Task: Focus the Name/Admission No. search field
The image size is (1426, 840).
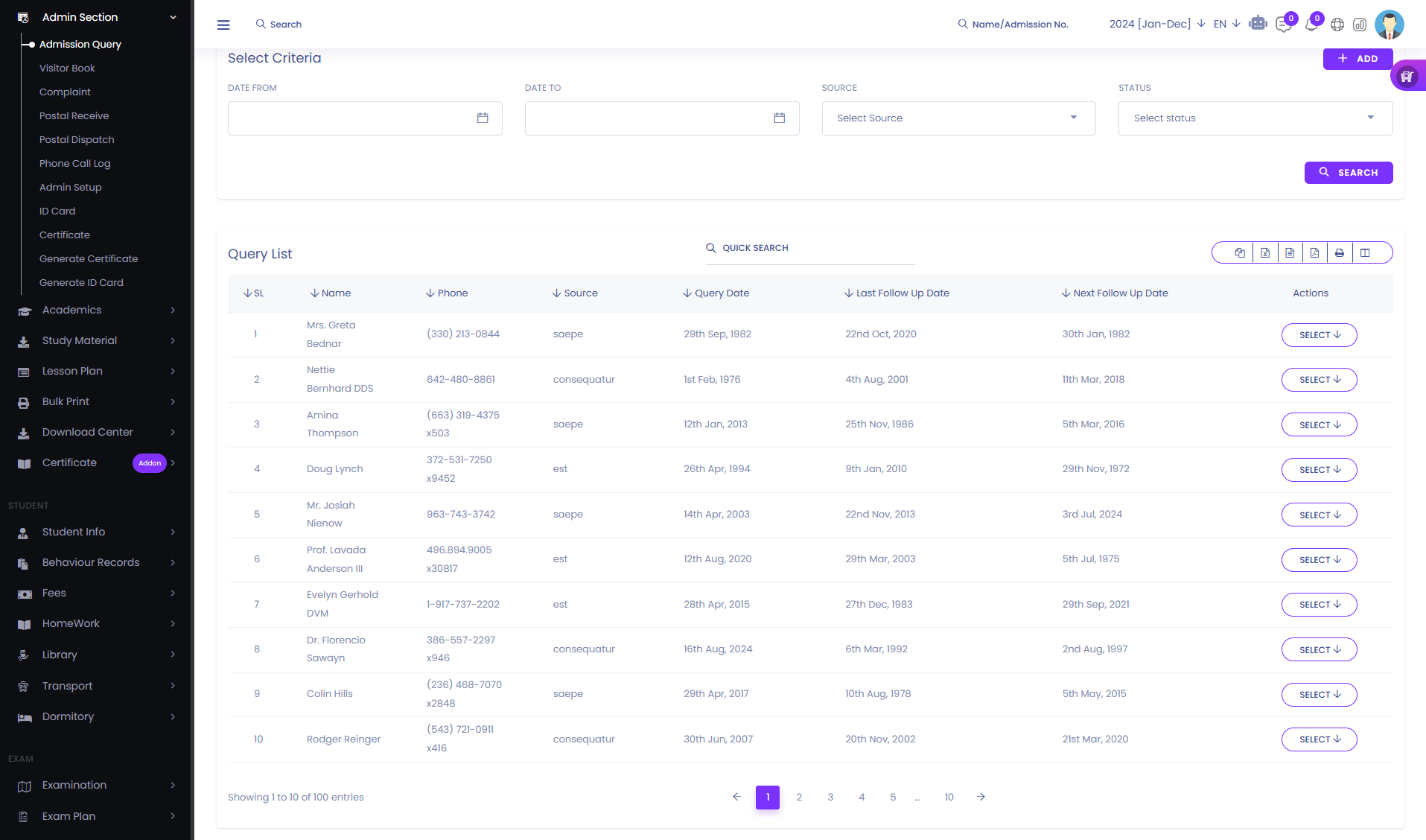Action: (x=1019, y=24)
